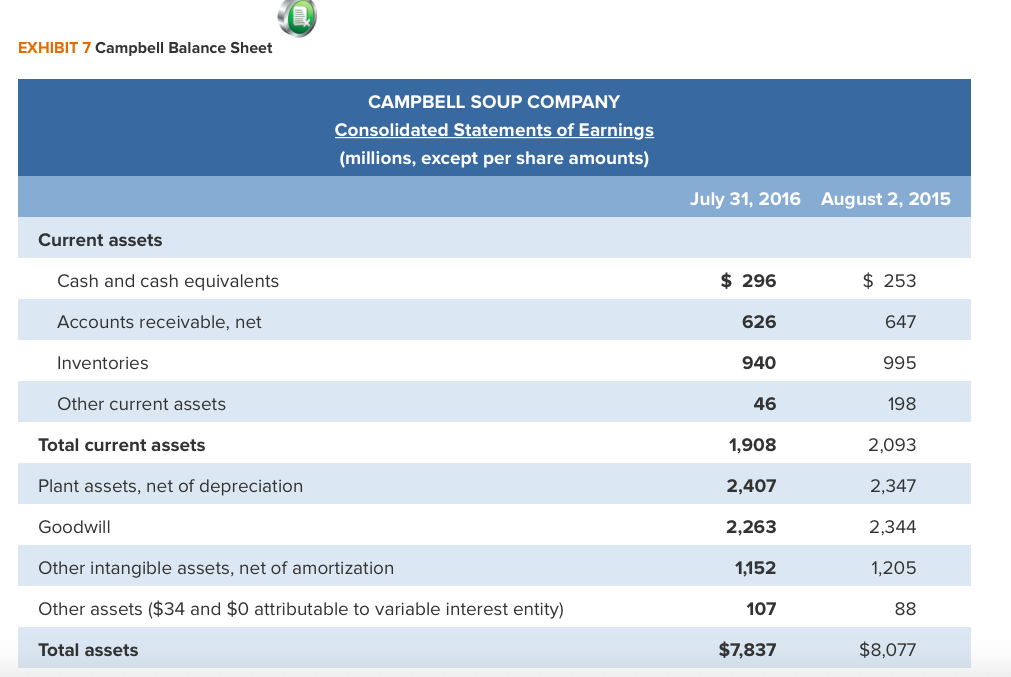The height and width of the screenshot is (677, 1011).
Task: Select the Plant assets, net of depreciation label
Action: click(170, 485)
